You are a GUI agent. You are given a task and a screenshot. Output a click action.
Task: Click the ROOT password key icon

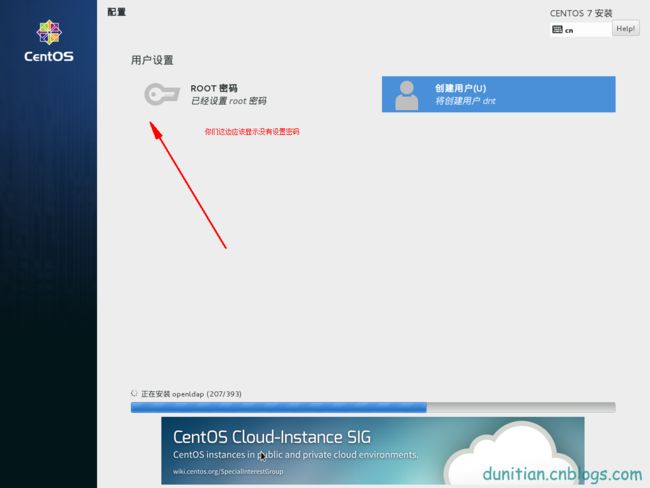point(162,94)
